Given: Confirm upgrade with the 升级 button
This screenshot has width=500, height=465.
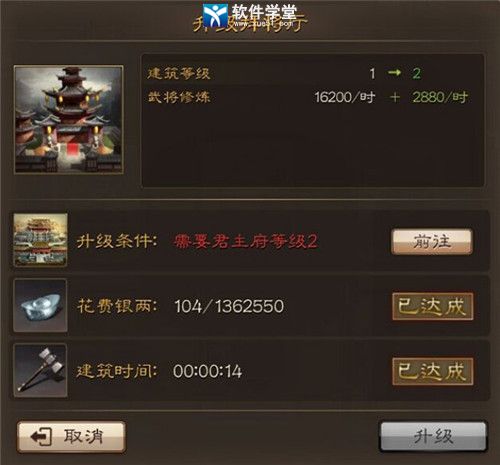Looking at the screenshot, I should [x=433, y=437].
